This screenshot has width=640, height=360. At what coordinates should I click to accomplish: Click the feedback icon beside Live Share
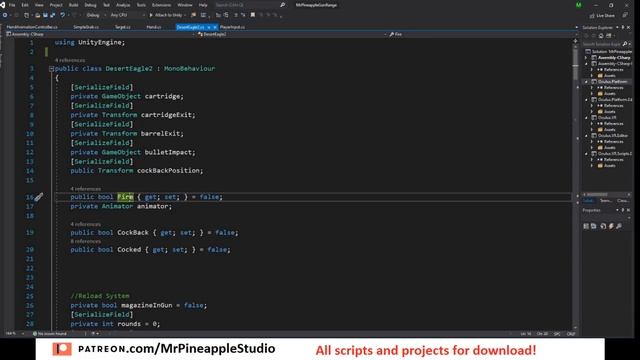(x=625, y=16)
